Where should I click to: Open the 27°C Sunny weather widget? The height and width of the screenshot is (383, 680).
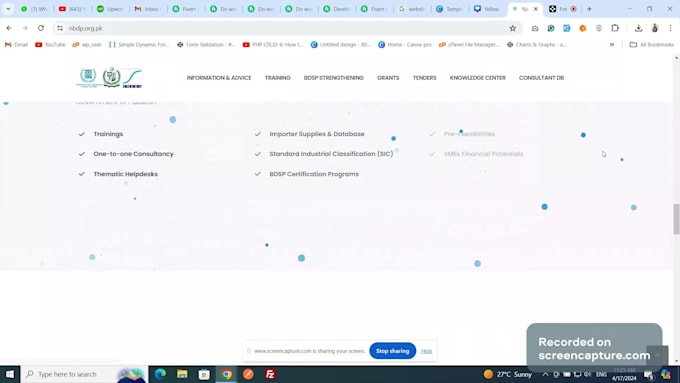[x=508, y=374]
